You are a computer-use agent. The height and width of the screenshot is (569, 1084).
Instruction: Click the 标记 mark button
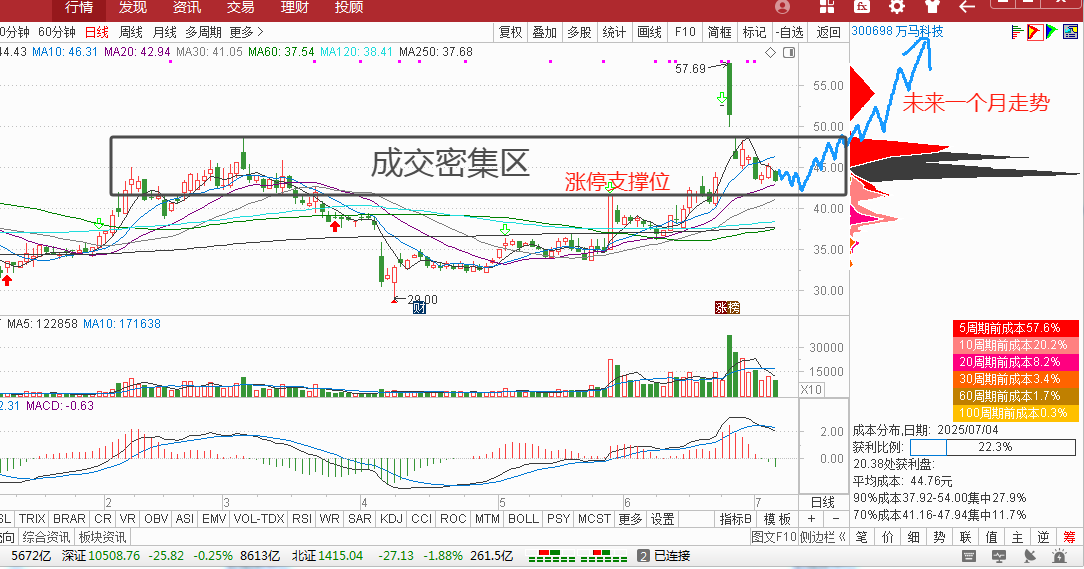[754, 32]
